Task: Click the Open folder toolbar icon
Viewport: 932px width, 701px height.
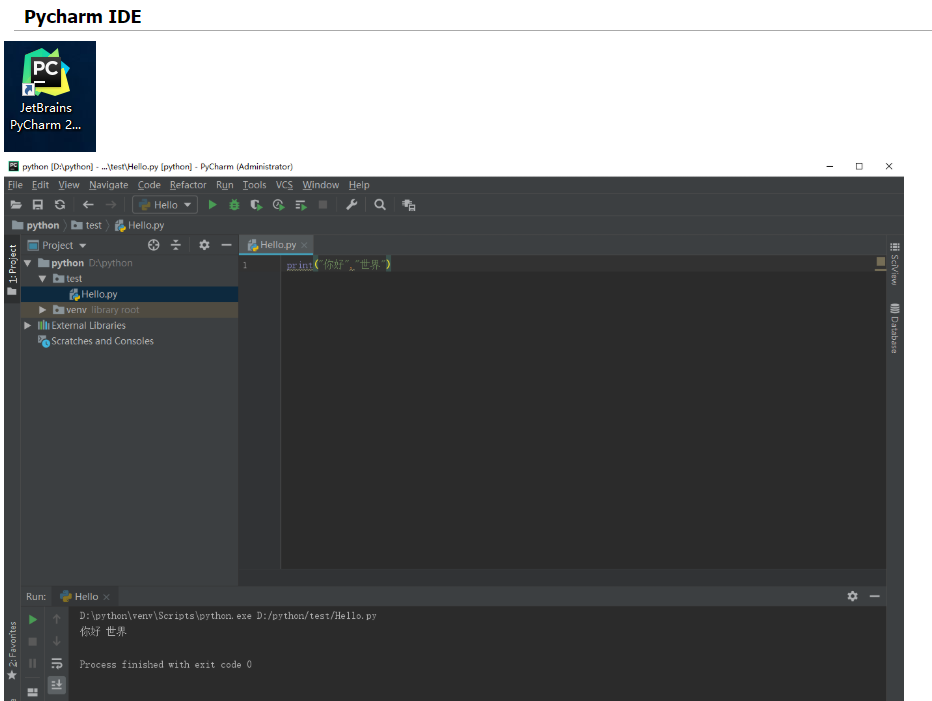Action: (x=16, y=205)
